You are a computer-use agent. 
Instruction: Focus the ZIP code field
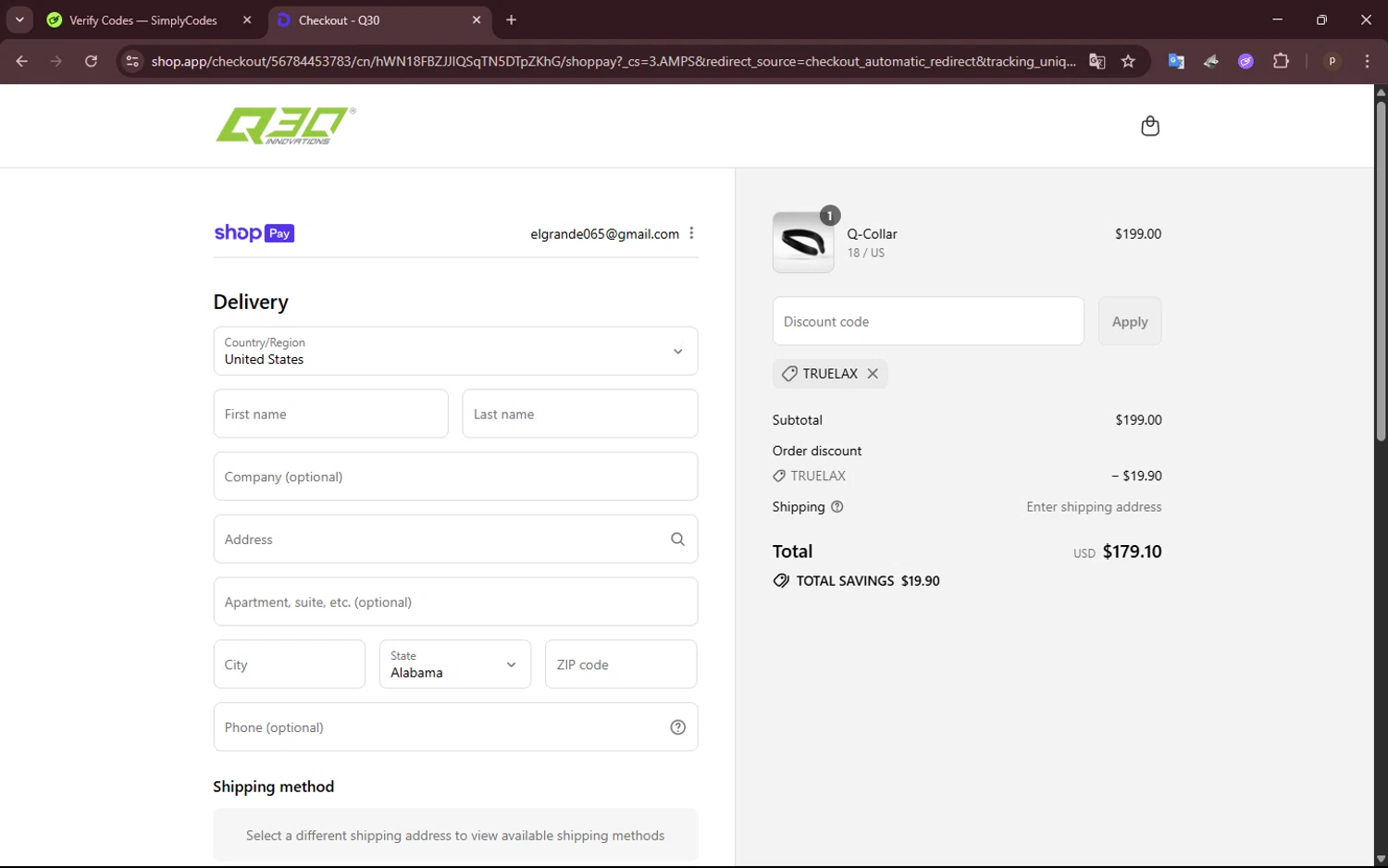(621, 664)
